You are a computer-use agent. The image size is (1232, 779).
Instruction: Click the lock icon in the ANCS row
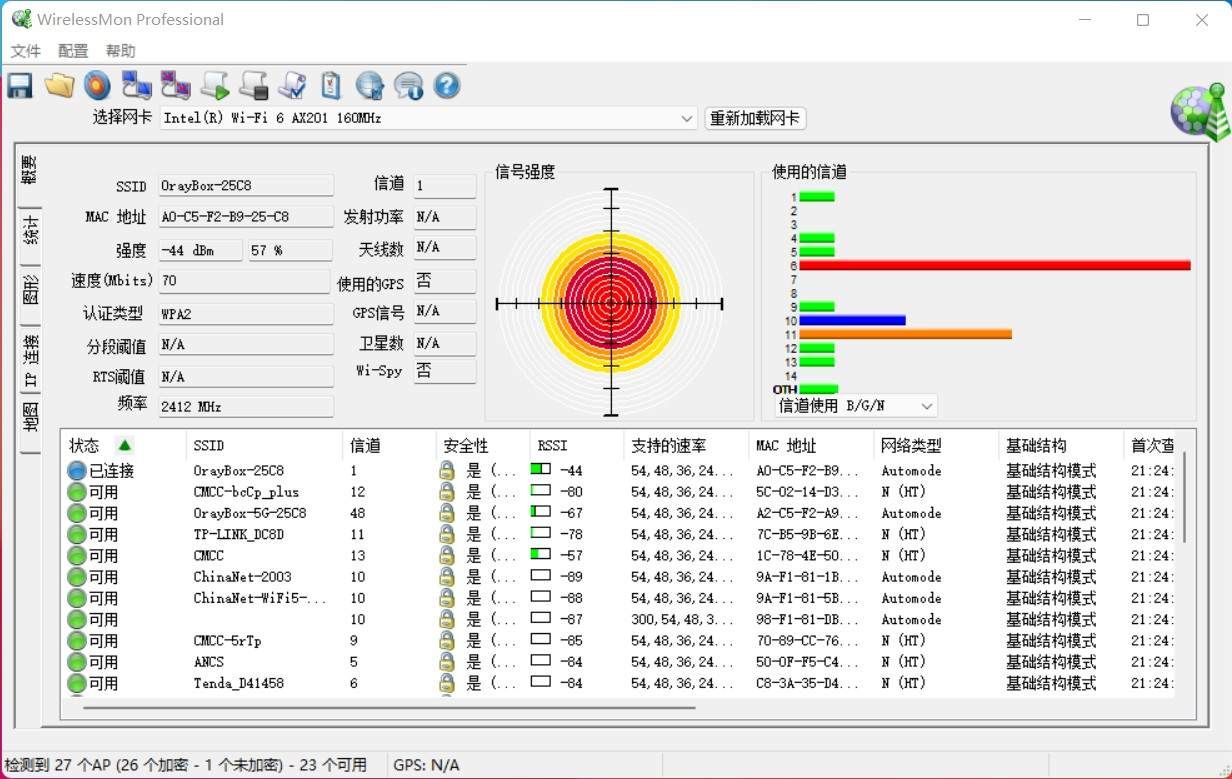(x=447, y=662)
